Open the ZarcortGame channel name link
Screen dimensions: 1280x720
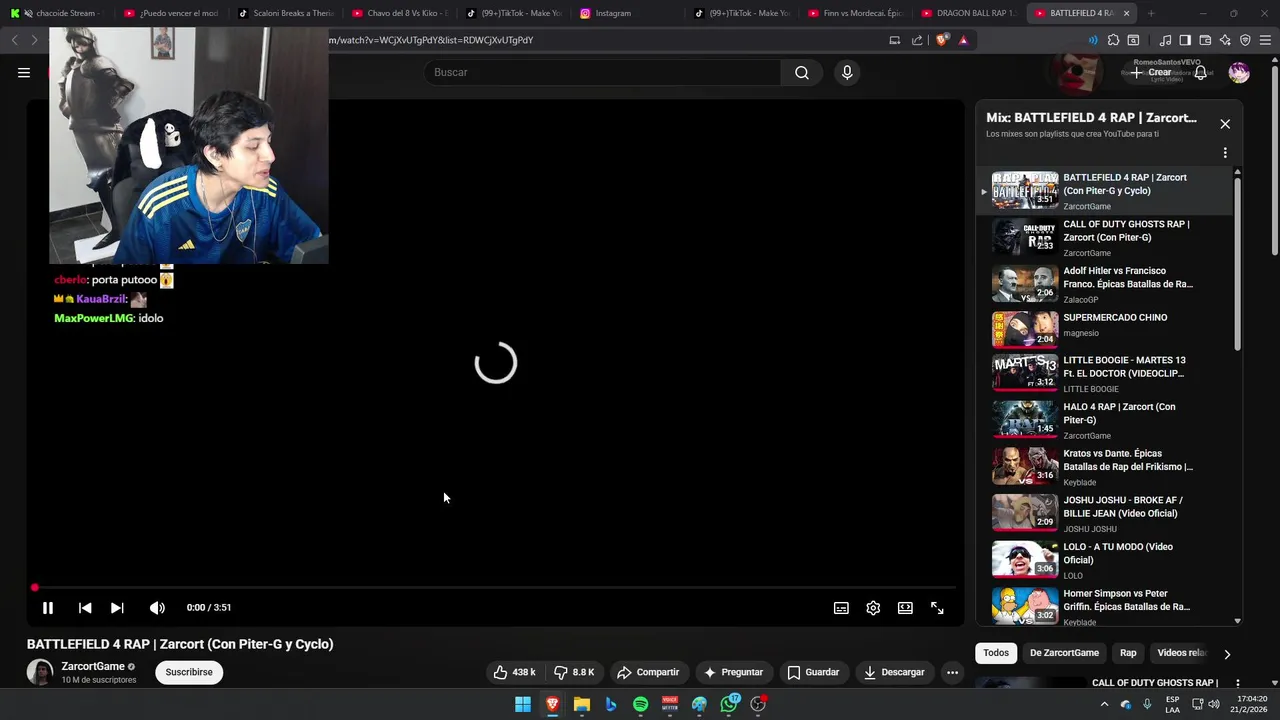click(x=93, y=666)
